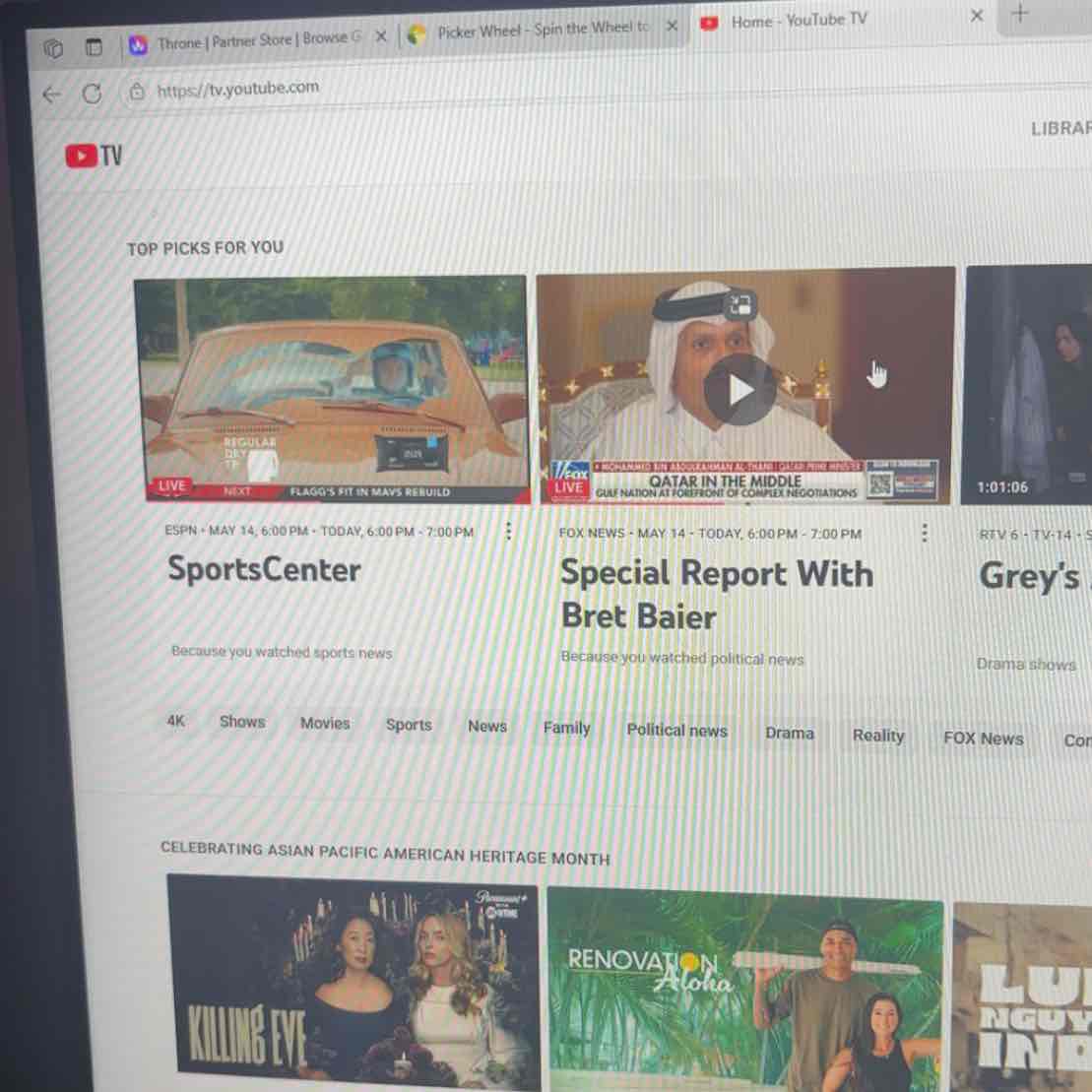The width and height of the screenshot is (1092, 1092).
Task: Click the Throne tab favicon
Action: pos(137,42)
